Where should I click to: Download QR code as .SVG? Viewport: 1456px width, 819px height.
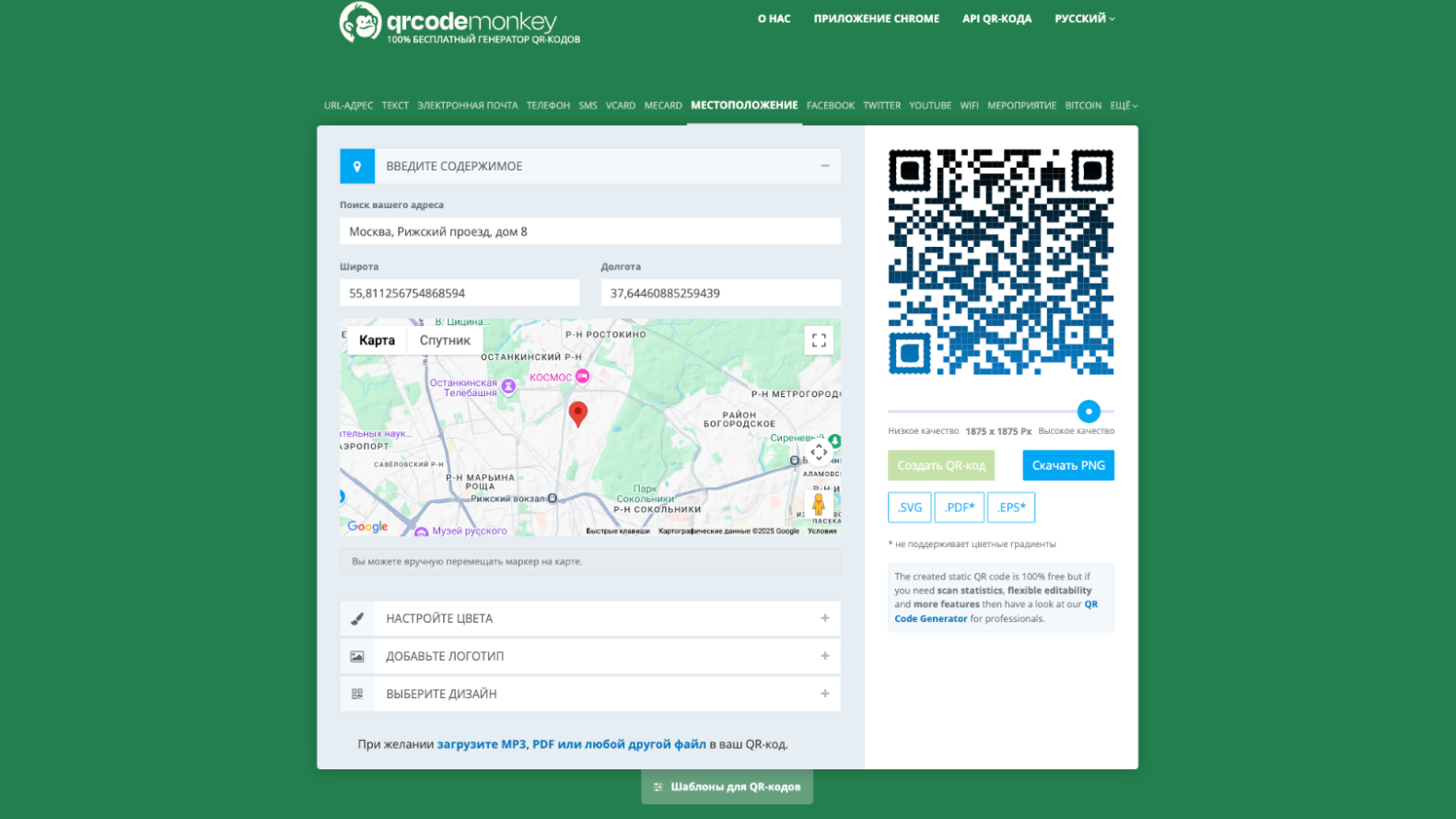click(909, 508)
